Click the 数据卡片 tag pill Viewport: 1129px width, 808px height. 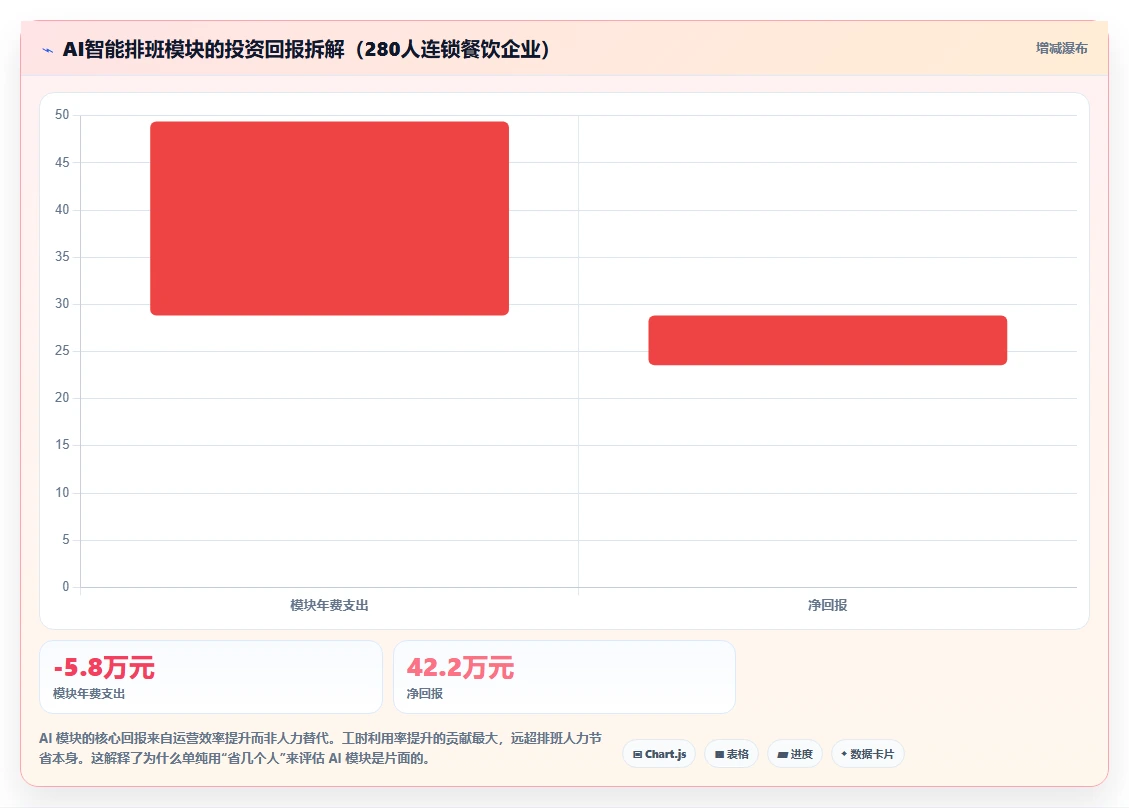click(x=868, y=754)
